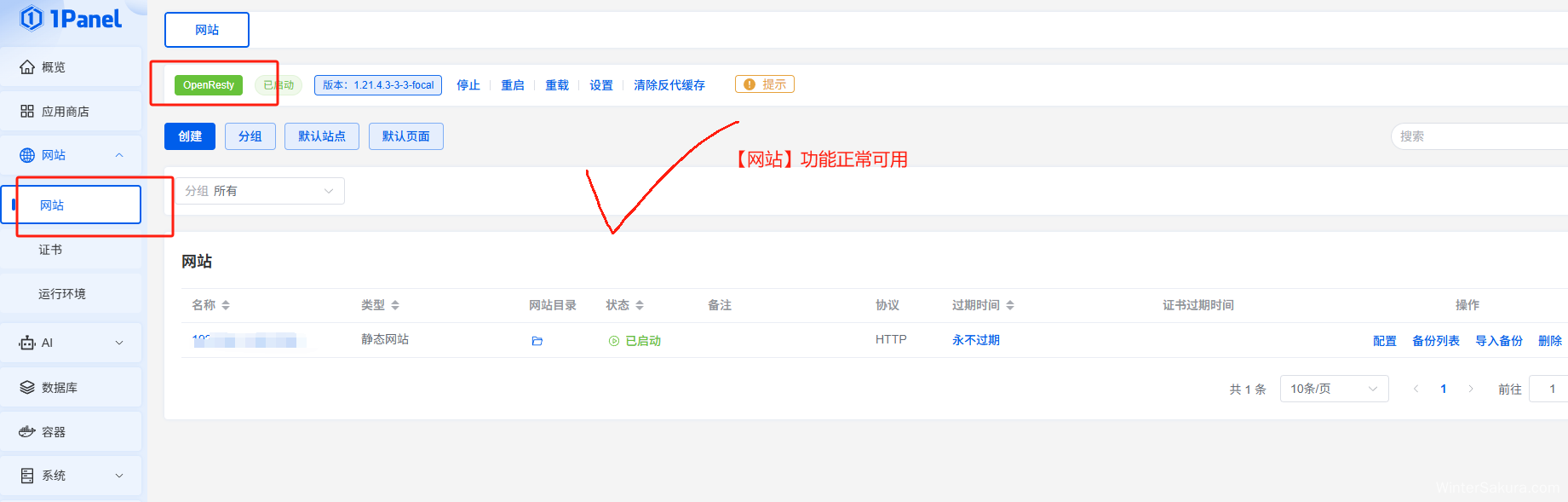Viewport: 1568px width, 502px height.
Task: Click the 创建 create button
Action: point(190,136)
